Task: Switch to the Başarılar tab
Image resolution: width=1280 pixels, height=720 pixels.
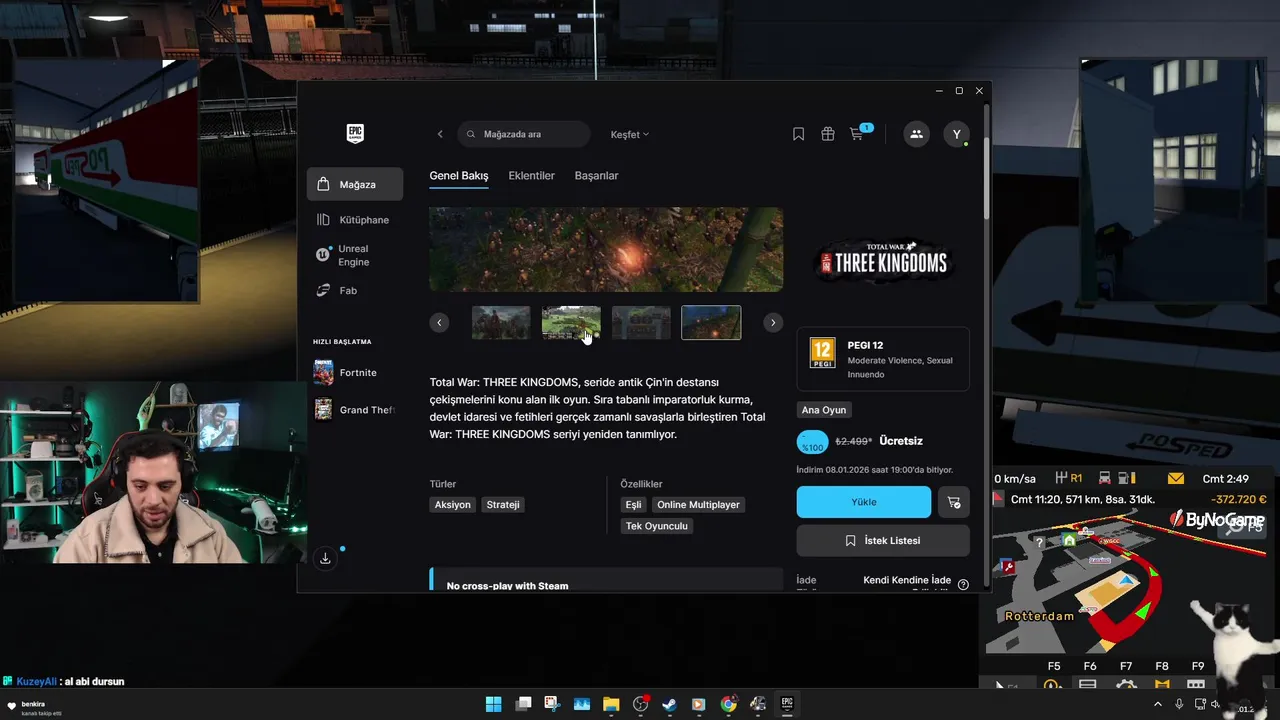Action: coord(596,176)
